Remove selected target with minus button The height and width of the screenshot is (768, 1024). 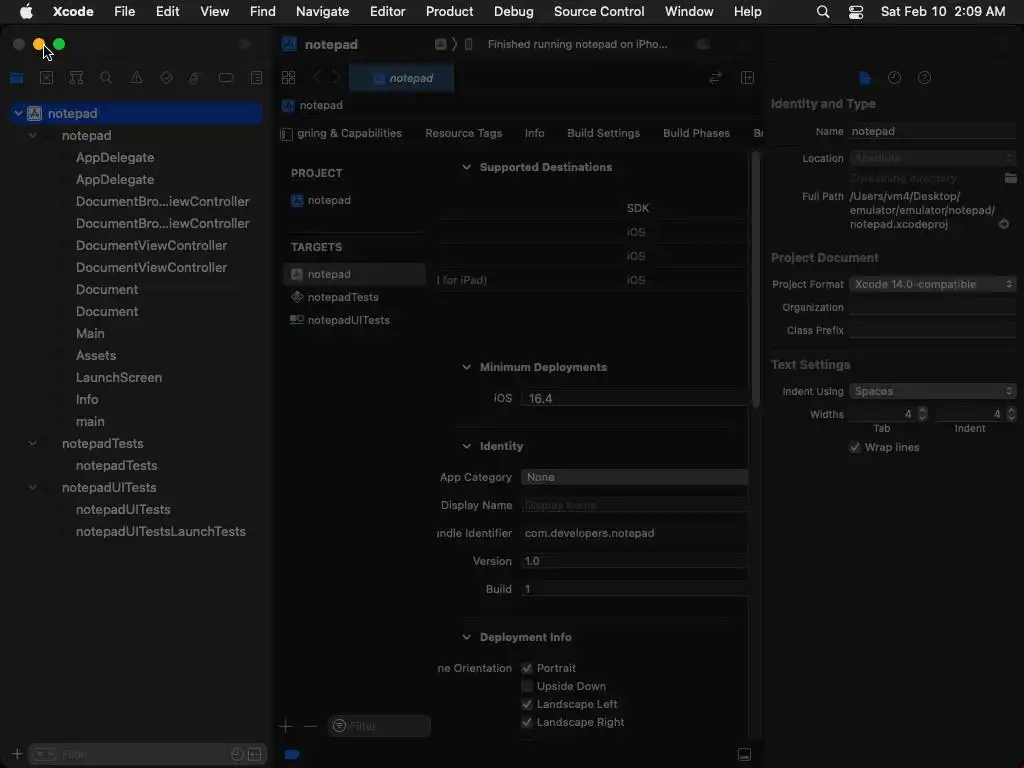click(310, 726)
